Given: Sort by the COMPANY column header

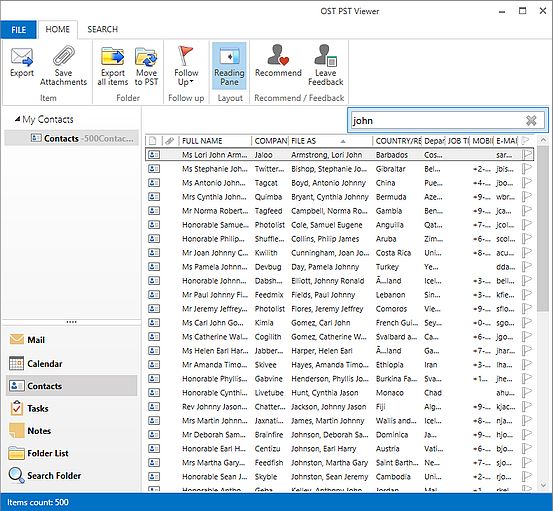Looking at the screenshot, I should pos(271,141).
